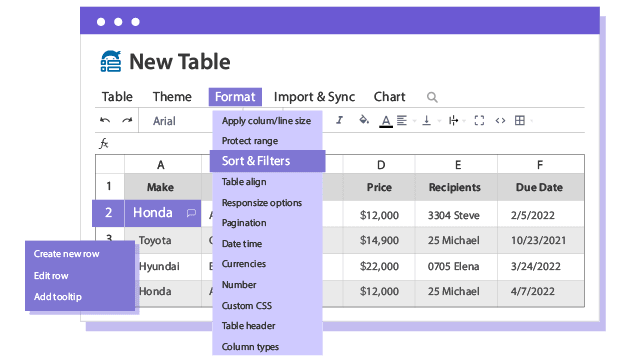Screen dimensions: 631x361
Task: Open the Import & Sync menu
Action: tap(314, 97)
